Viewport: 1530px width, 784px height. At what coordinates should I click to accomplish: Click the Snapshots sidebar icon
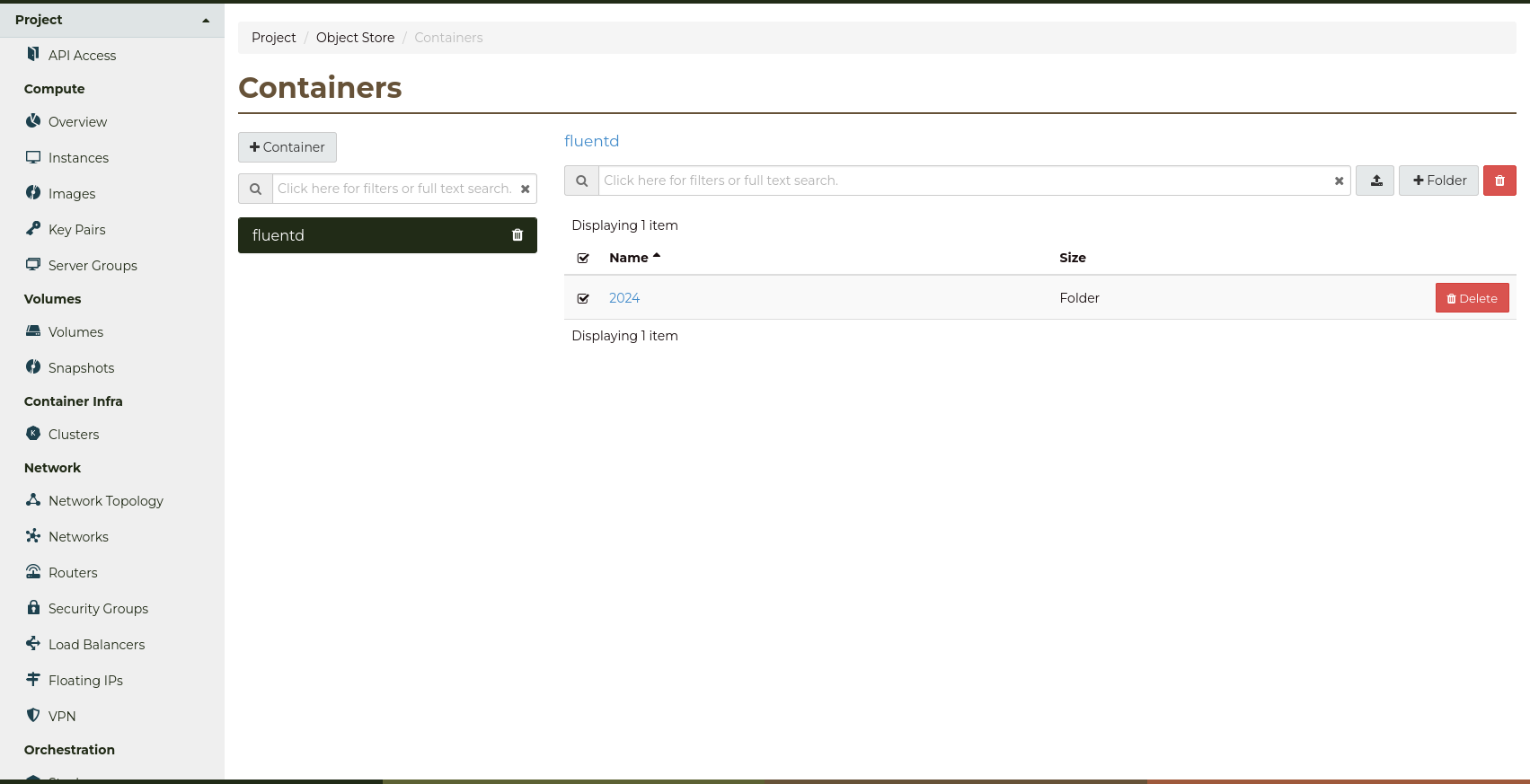click(33, 366)
